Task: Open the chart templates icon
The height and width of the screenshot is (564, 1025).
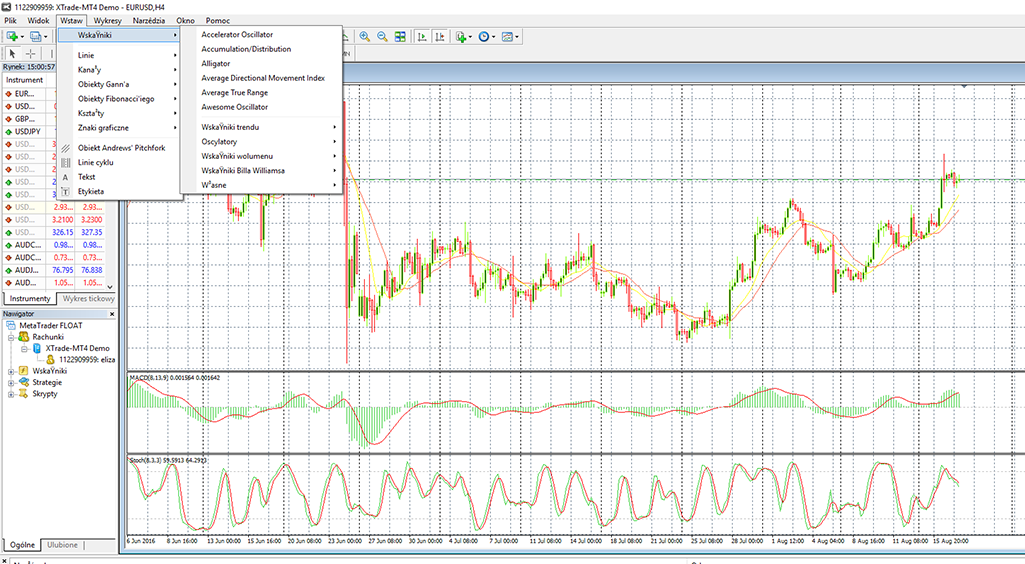Action: [x=509, y=37]
